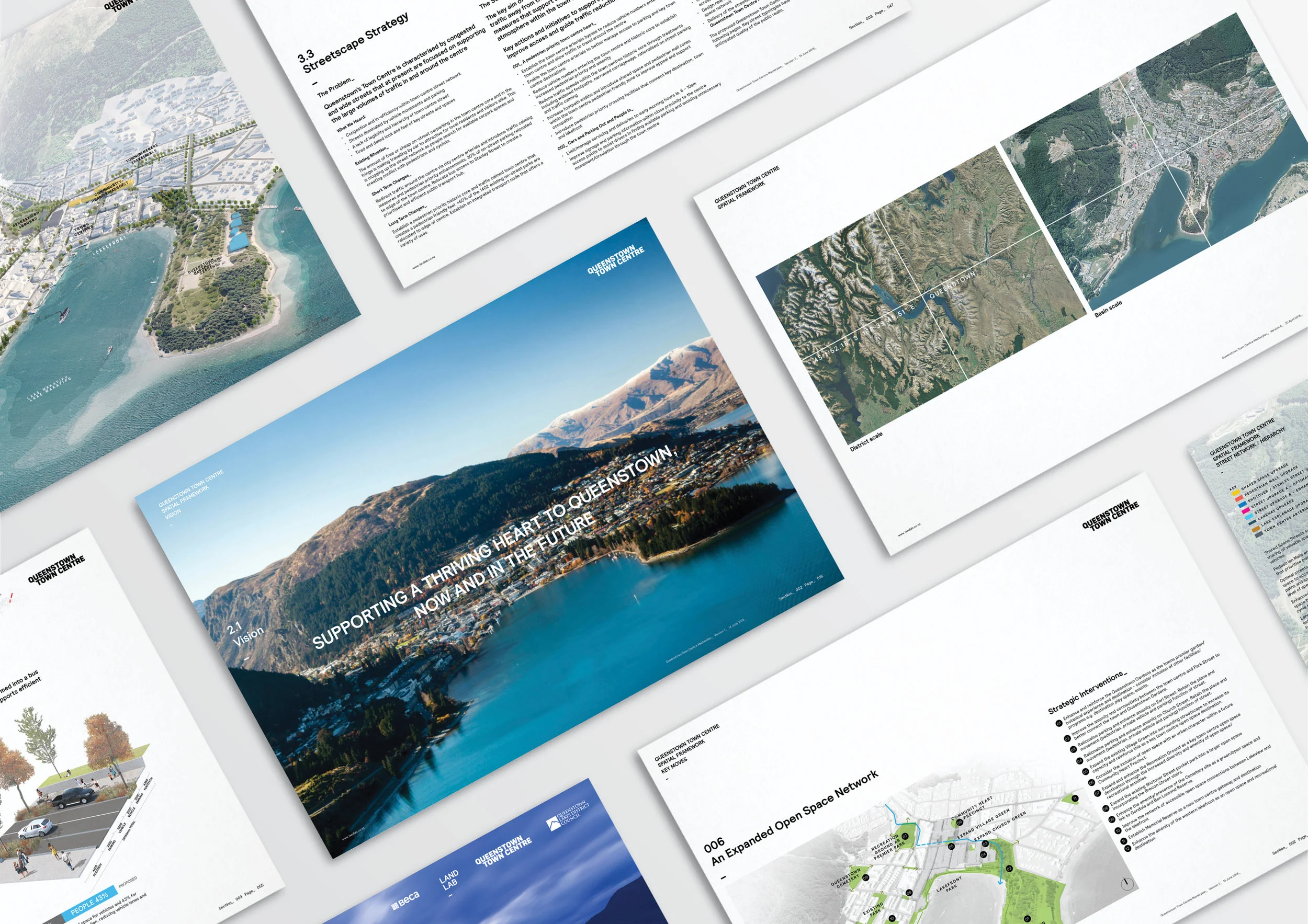The width and height of the screenshot is (1308, 924).
Task: Click yellow Shared Space Upgrade key swatch
Action: point(1236,493)
